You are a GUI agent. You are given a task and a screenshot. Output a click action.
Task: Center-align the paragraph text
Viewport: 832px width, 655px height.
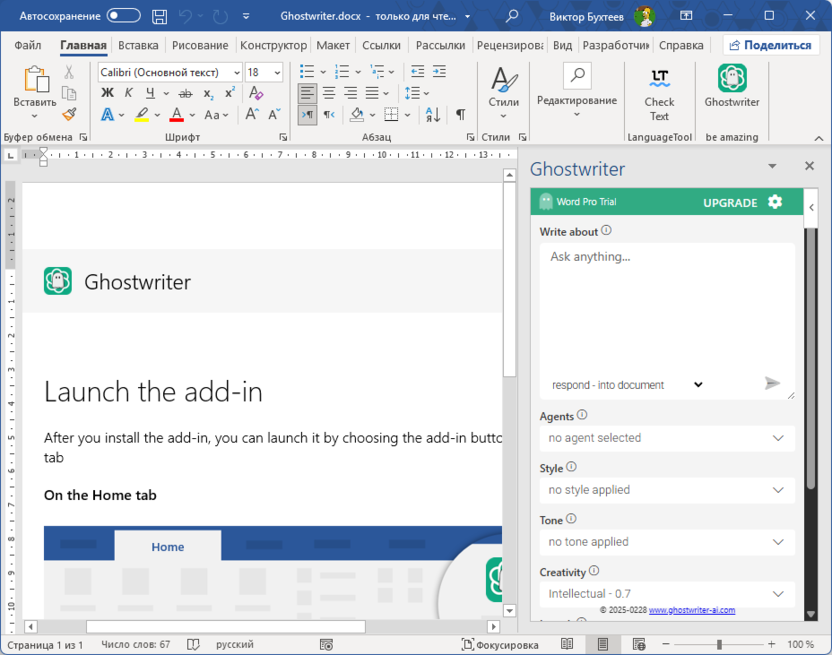[329, 93]
